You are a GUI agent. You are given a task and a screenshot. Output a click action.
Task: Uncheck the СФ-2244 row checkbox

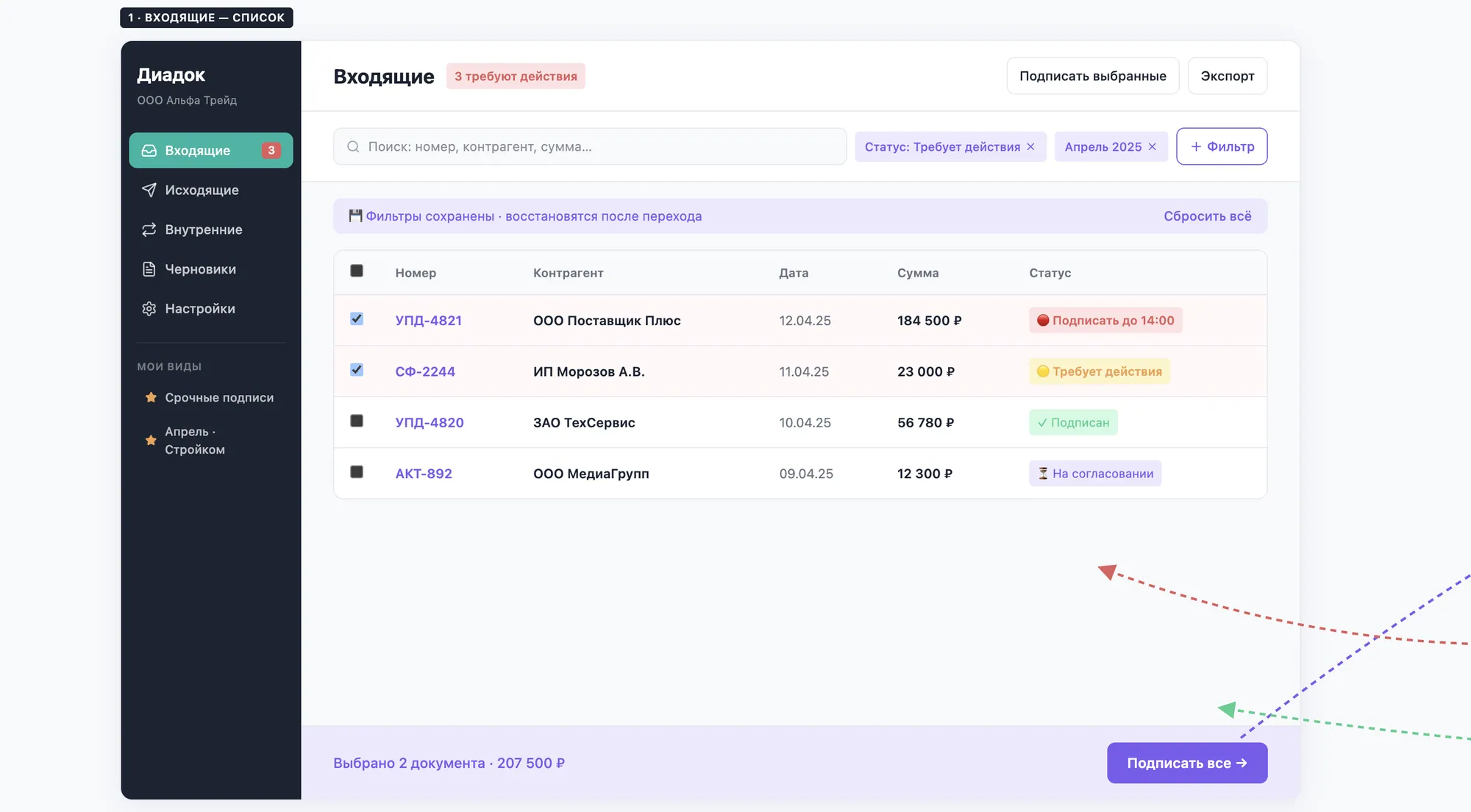[x=357, y=369]
